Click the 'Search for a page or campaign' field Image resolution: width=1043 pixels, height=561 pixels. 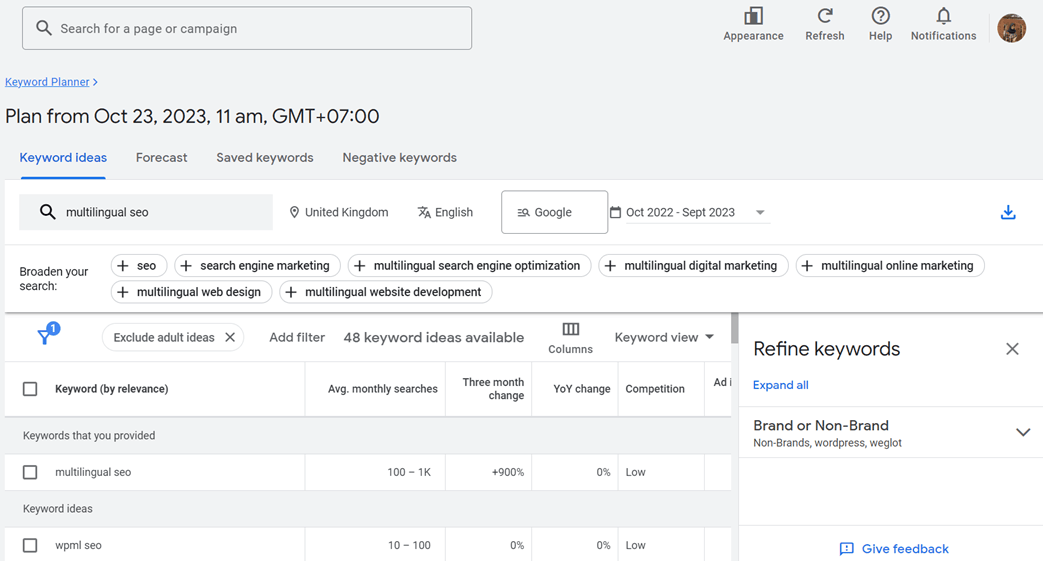[x=247, y=29]
